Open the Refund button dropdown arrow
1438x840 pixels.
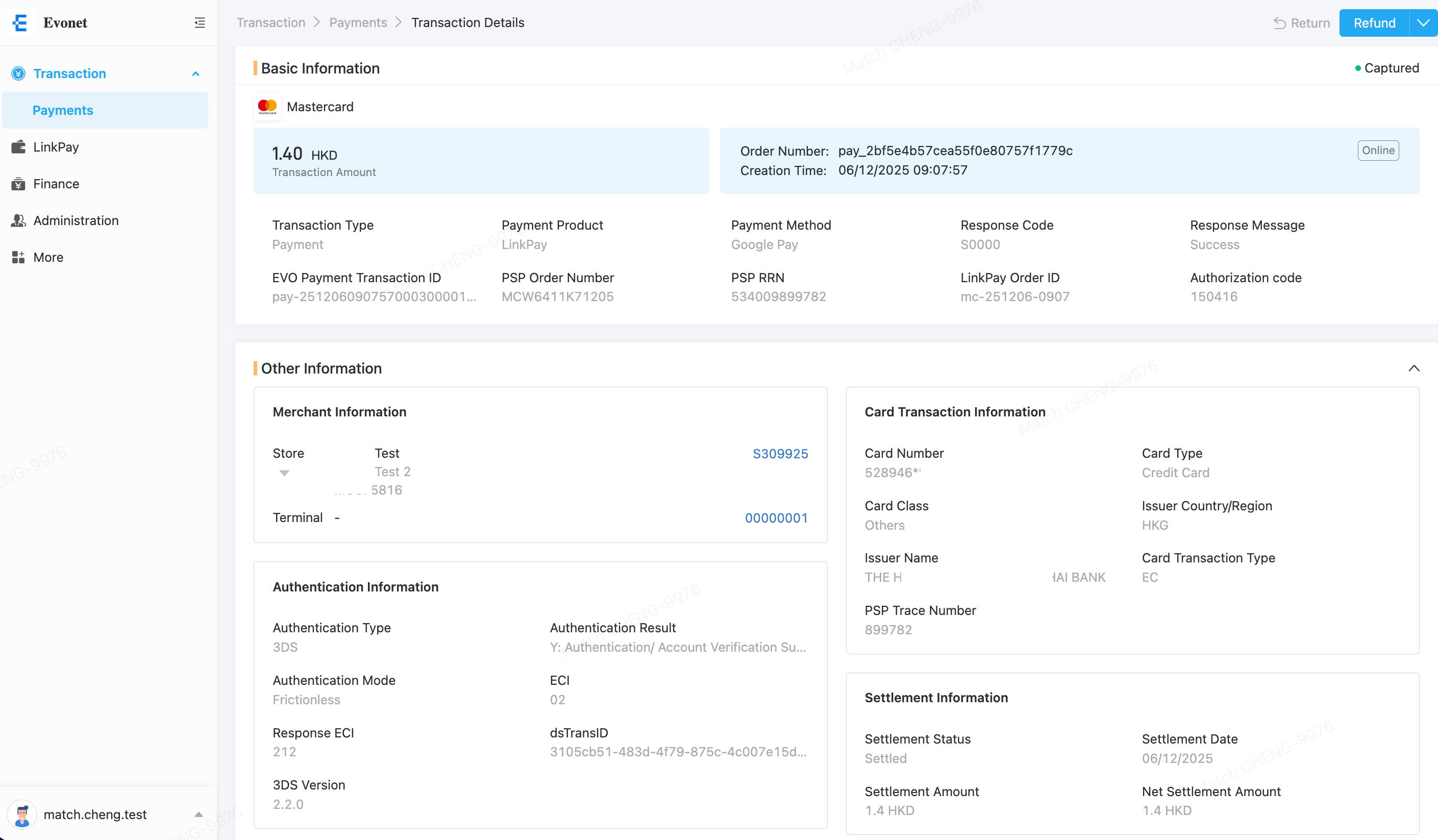click(x=1423, y=23)
